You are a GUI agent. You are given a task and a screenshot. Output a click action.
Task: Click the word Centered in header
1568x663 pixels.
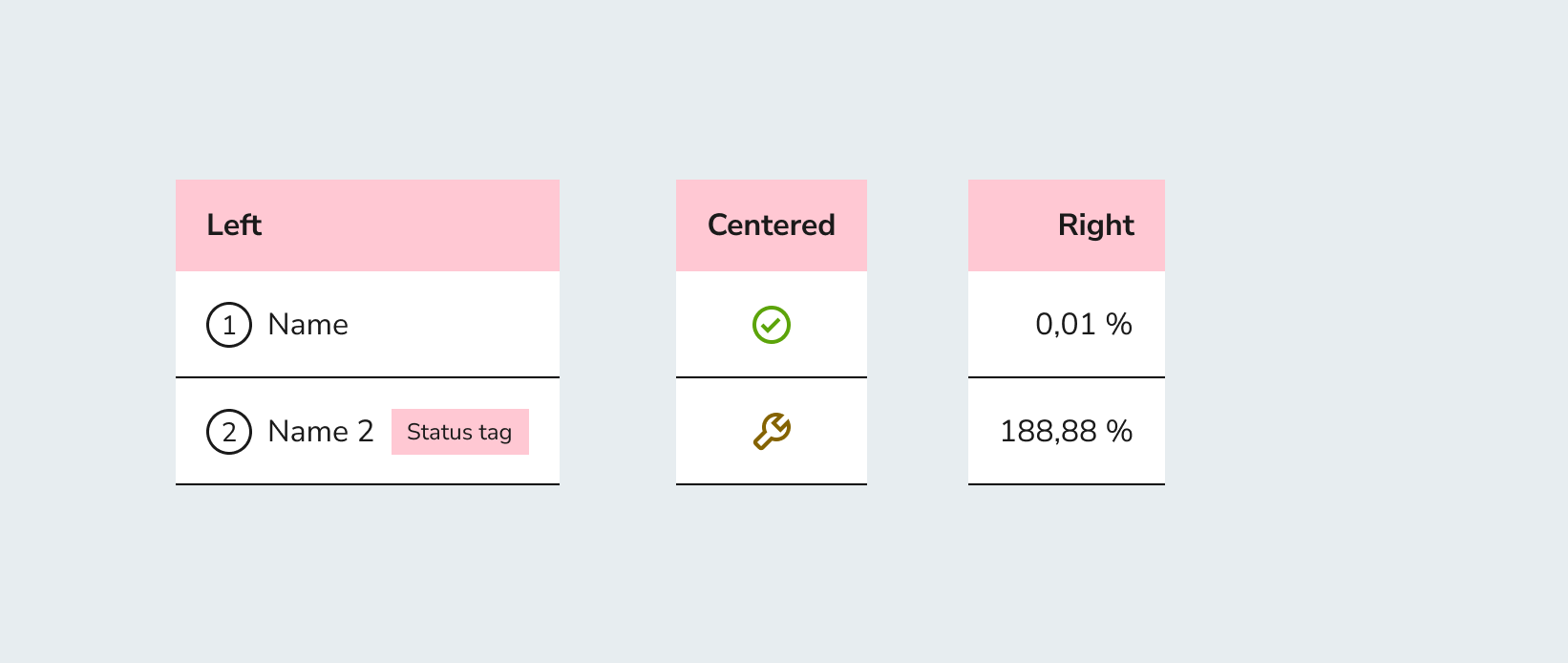[x=772, y=225]
